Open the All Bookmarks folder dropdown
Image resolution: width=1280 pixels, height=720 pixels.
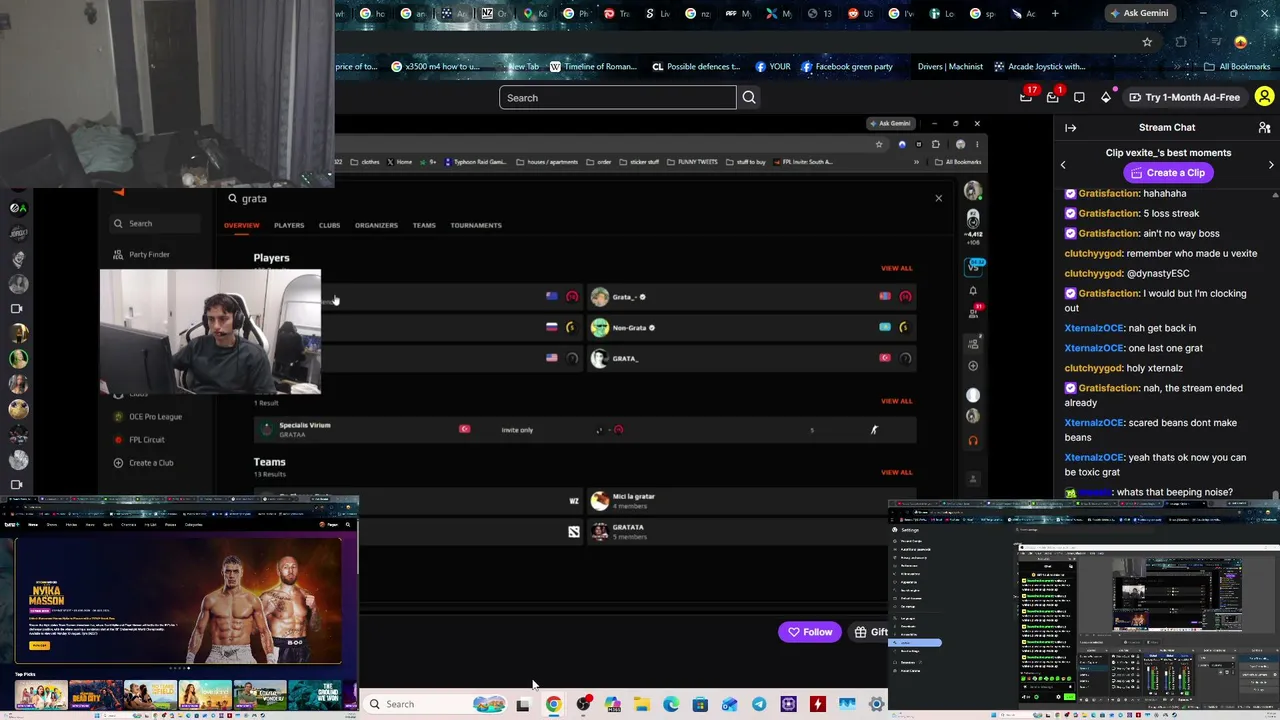(1237, 67)
